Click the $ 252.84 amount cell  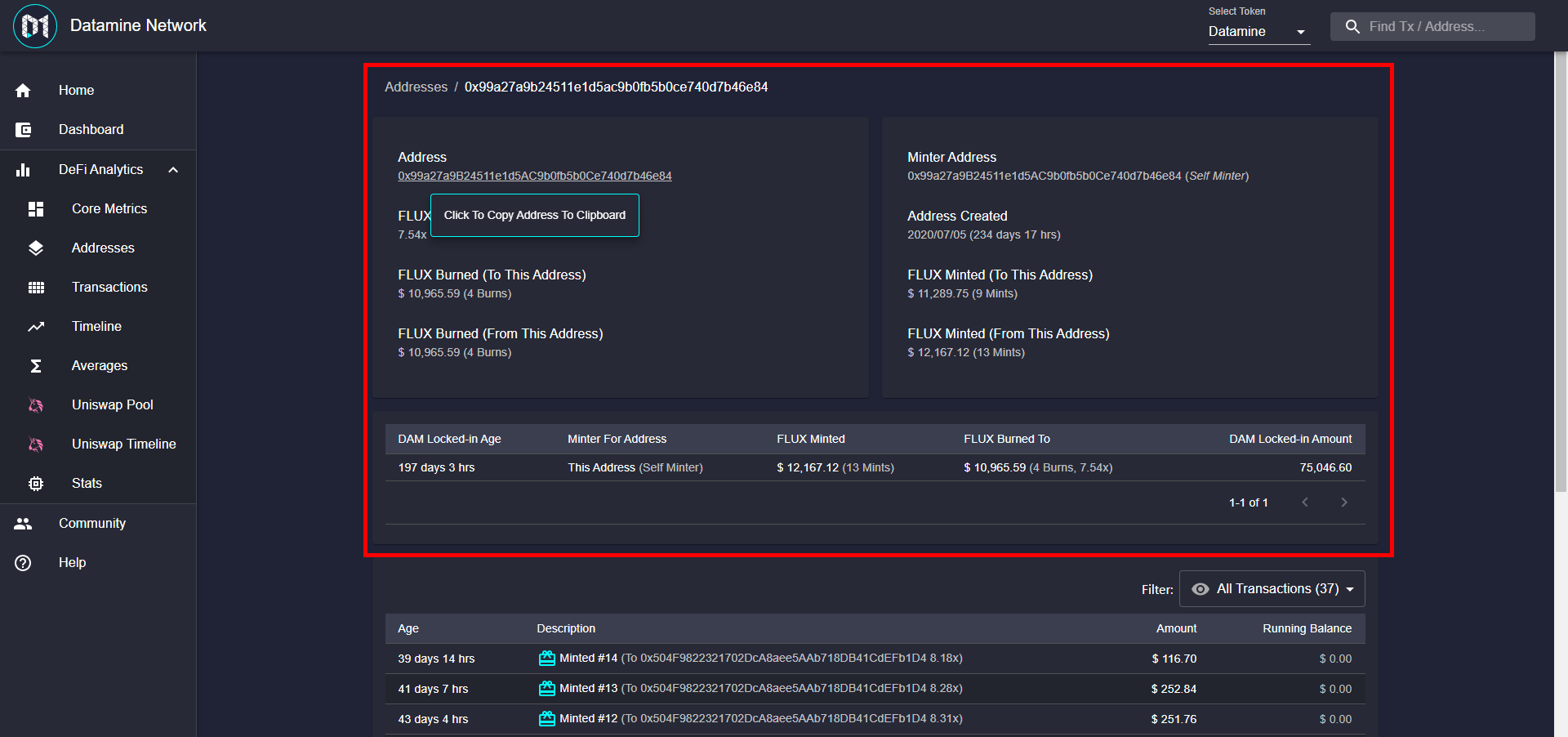pyautogui.click(x=1174, y=690)
